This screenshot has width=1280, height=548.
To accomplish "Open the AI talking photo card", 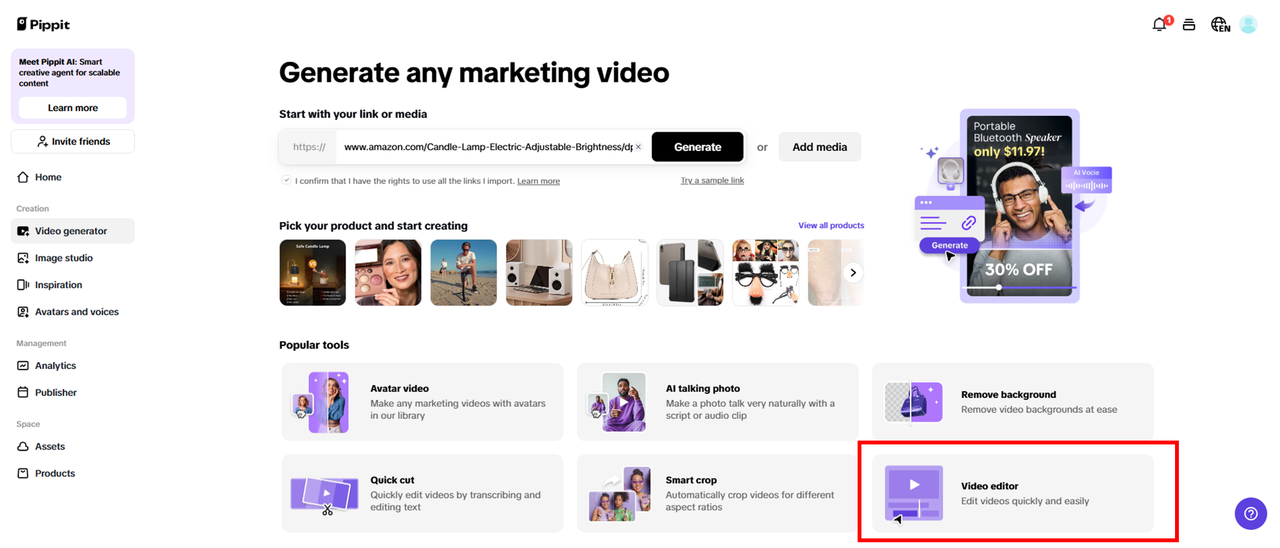I will tap(718, 402).
